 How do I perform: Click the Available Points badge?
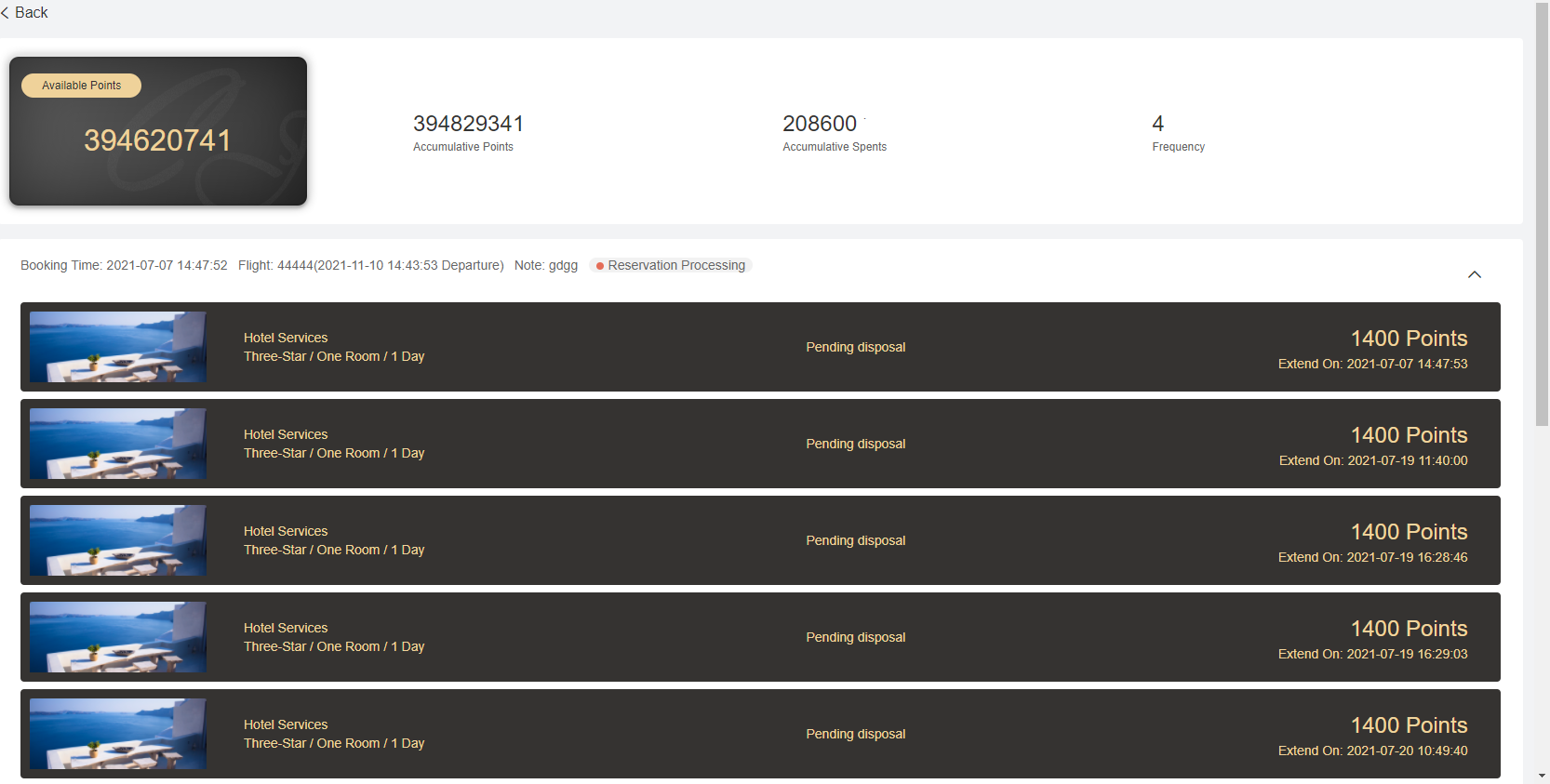pos(81,86)
